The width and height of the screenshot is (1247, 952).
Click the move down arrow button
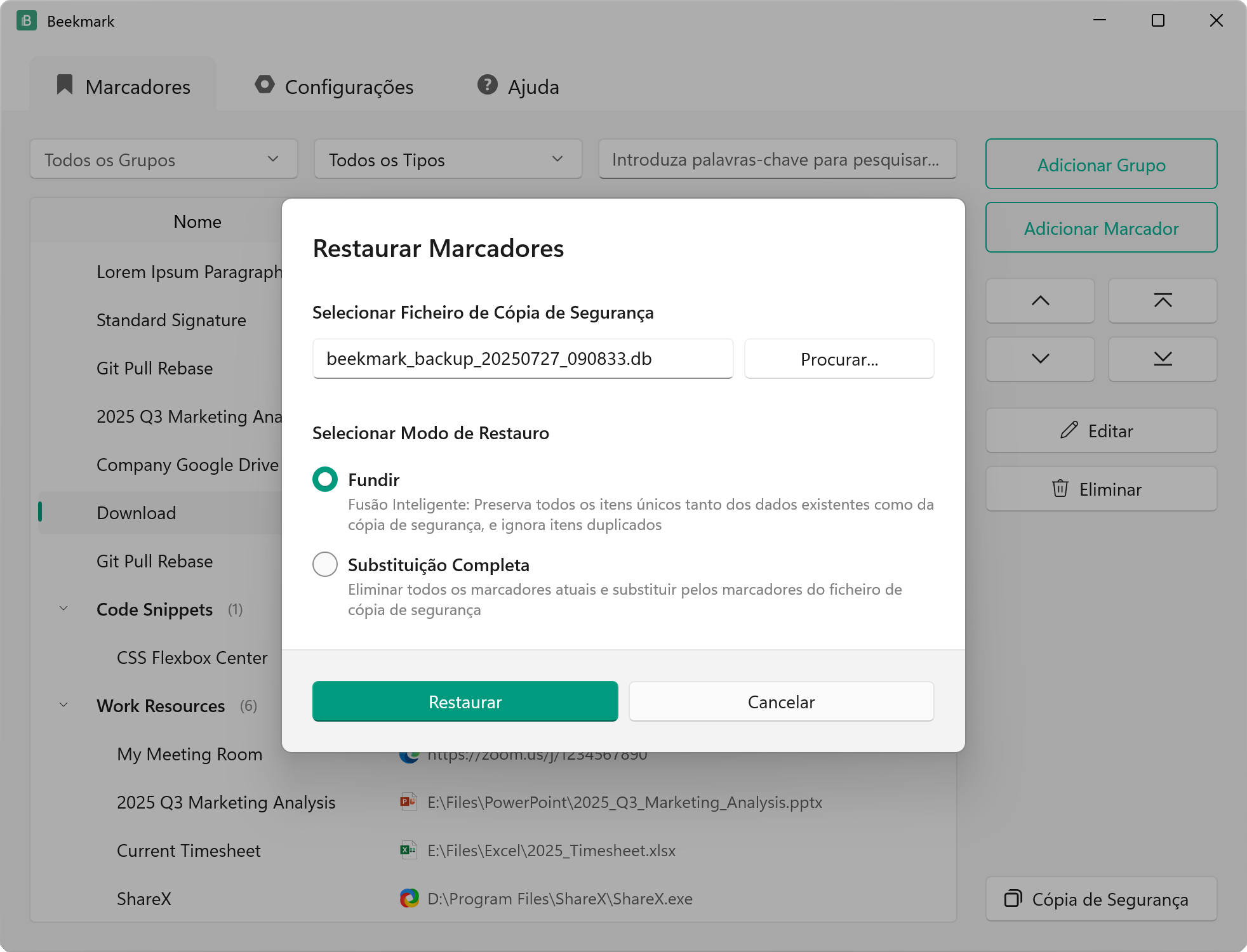(1040, 359)
